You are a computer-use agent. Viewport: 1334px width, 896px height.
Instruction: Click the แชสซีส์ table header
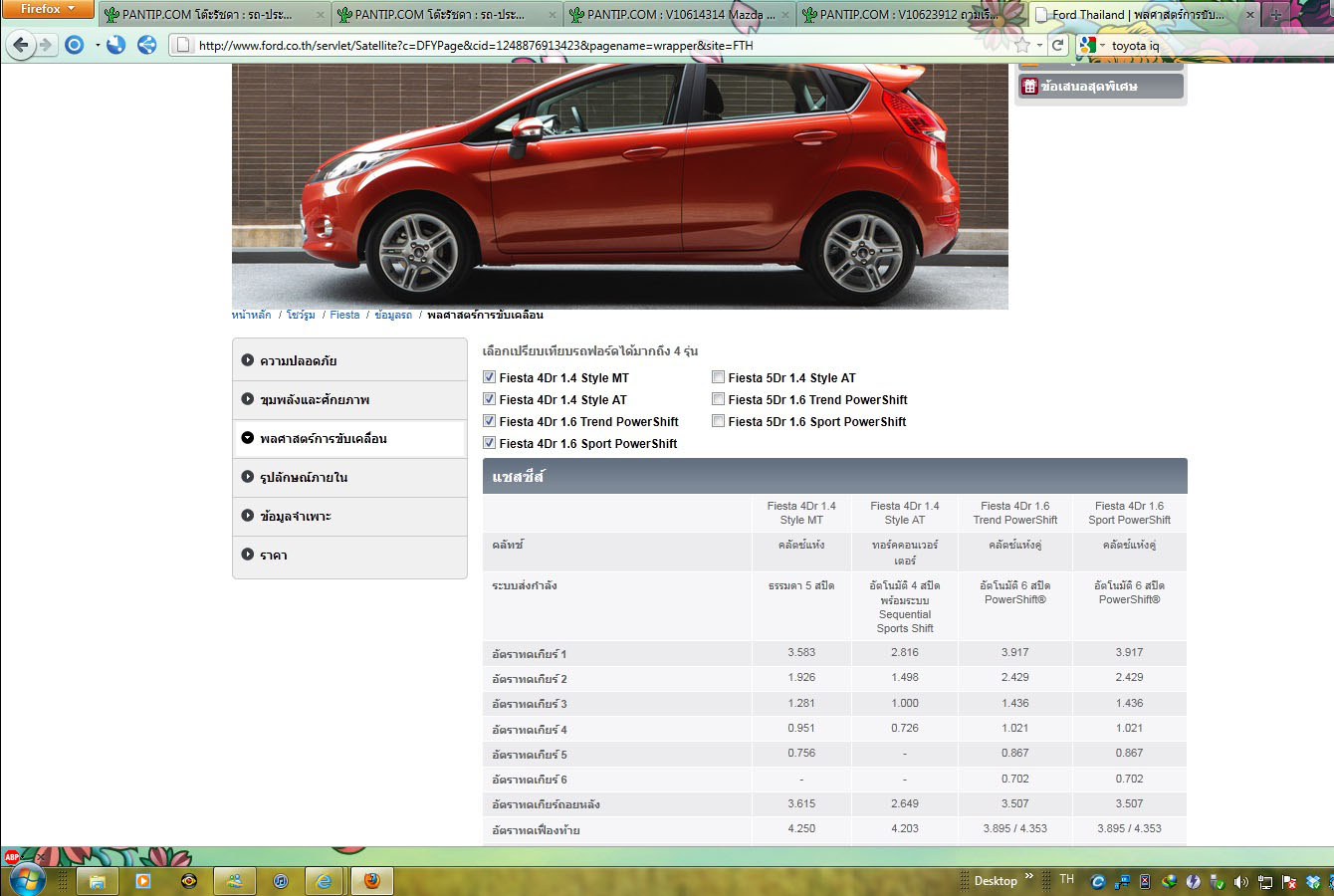pos(834,476)
